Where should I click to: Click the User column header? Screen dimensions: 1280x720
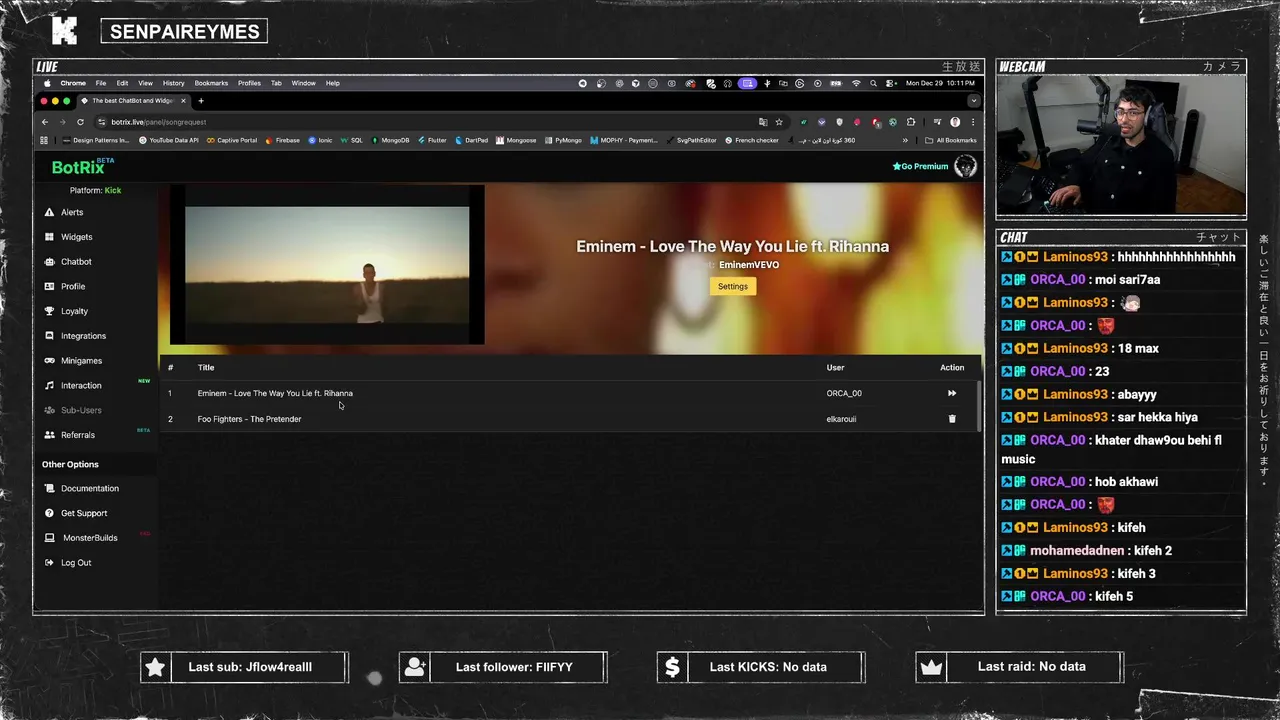coord(835,367)
